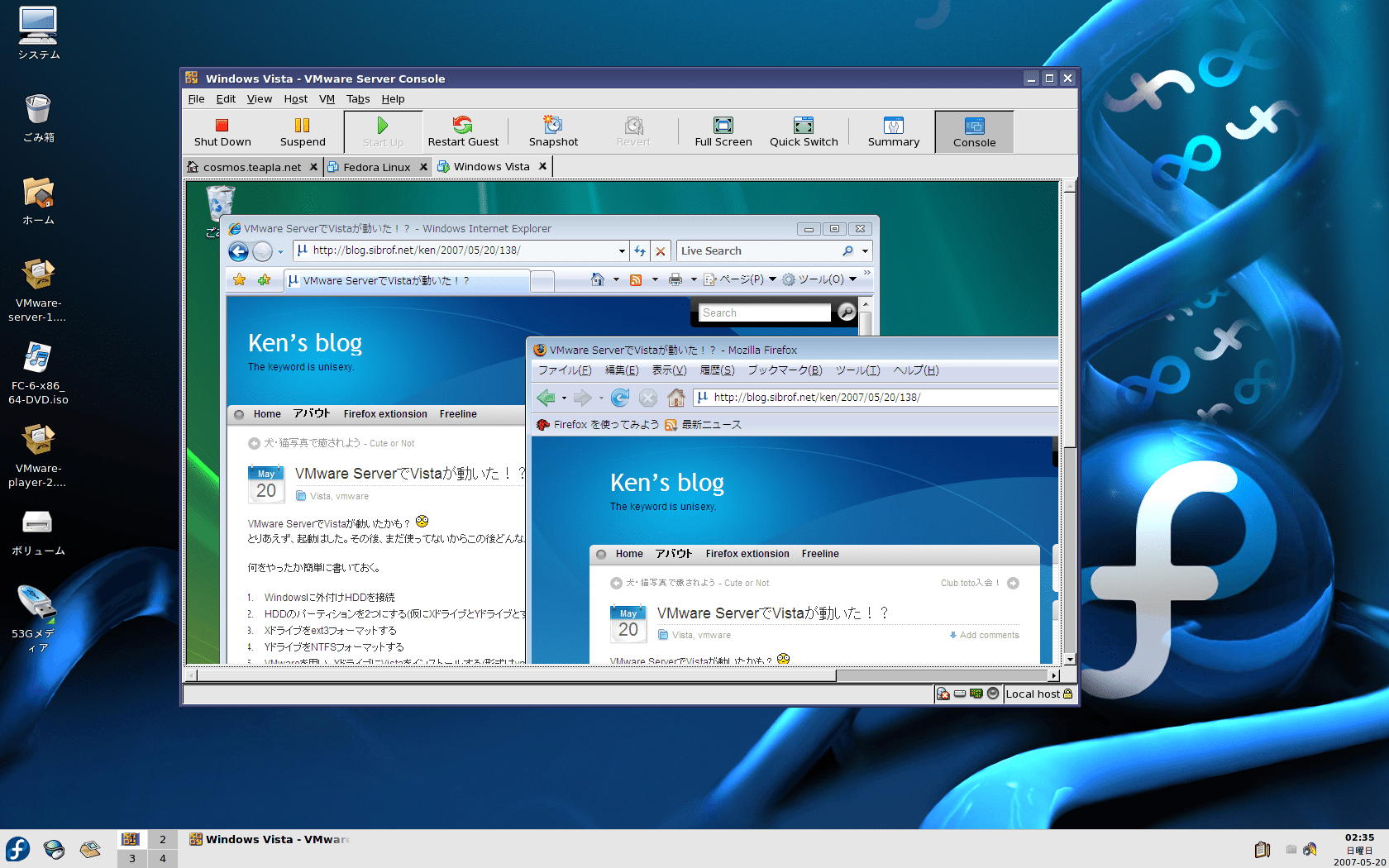Open the VMware Help menu
1389x868 pixels.
click(x=393, y=99)
